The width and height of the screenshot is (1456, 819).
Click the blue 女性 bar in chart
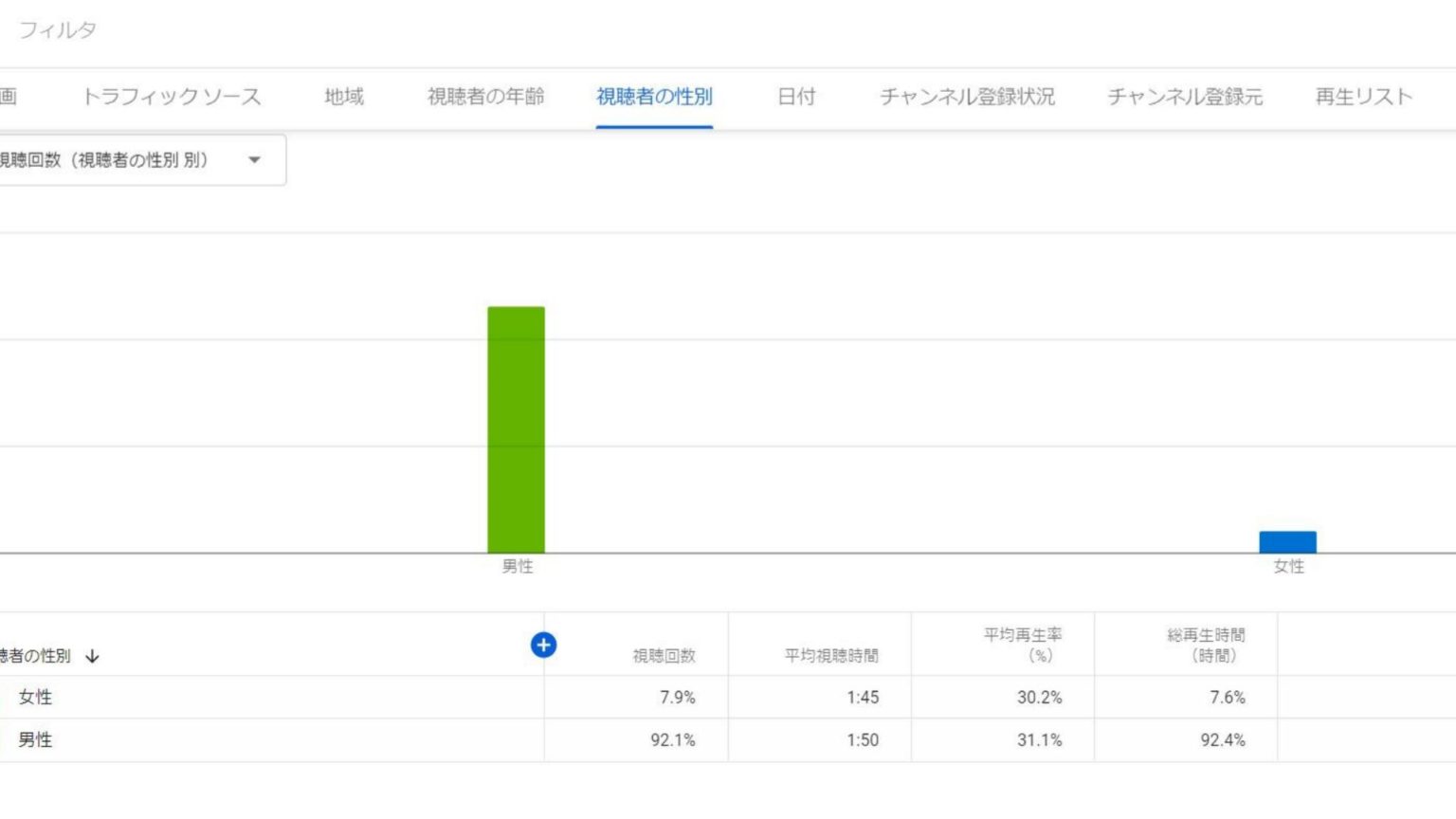click(1287, 542)
